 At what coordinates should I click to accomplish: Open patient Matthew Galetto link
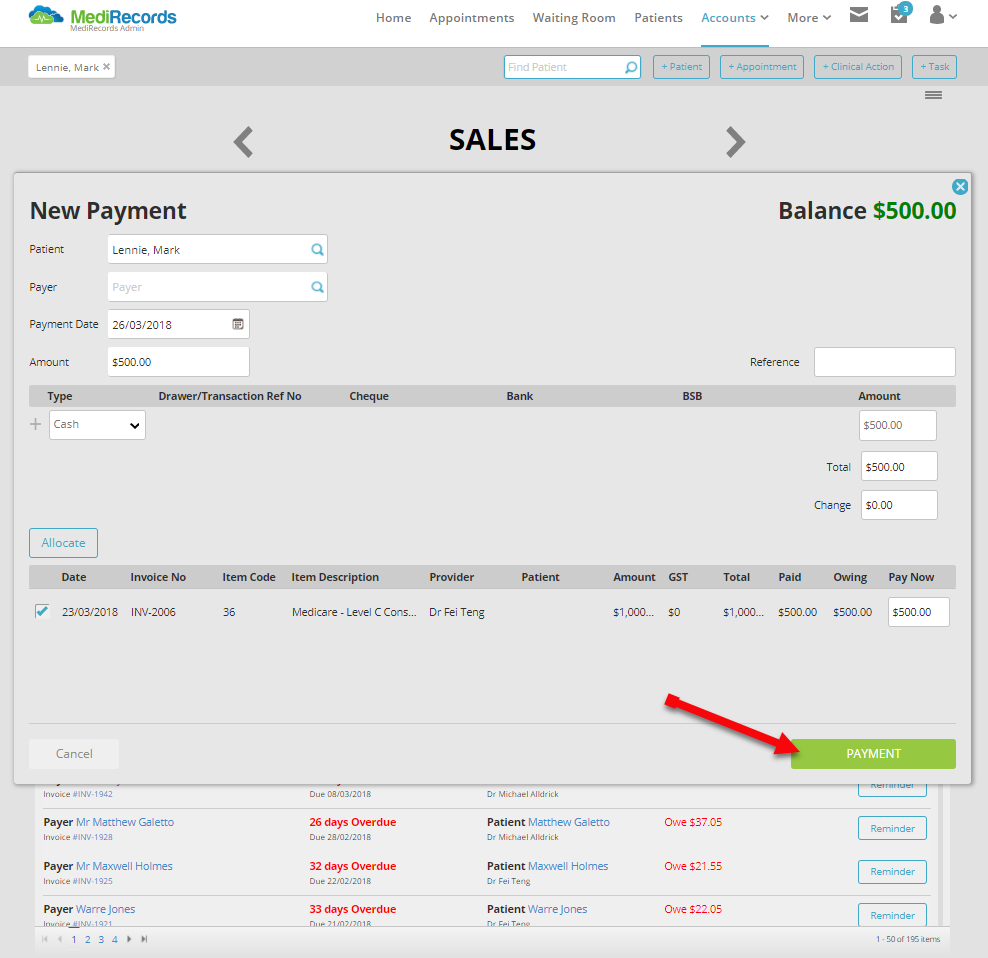click(x=568, y=822)
